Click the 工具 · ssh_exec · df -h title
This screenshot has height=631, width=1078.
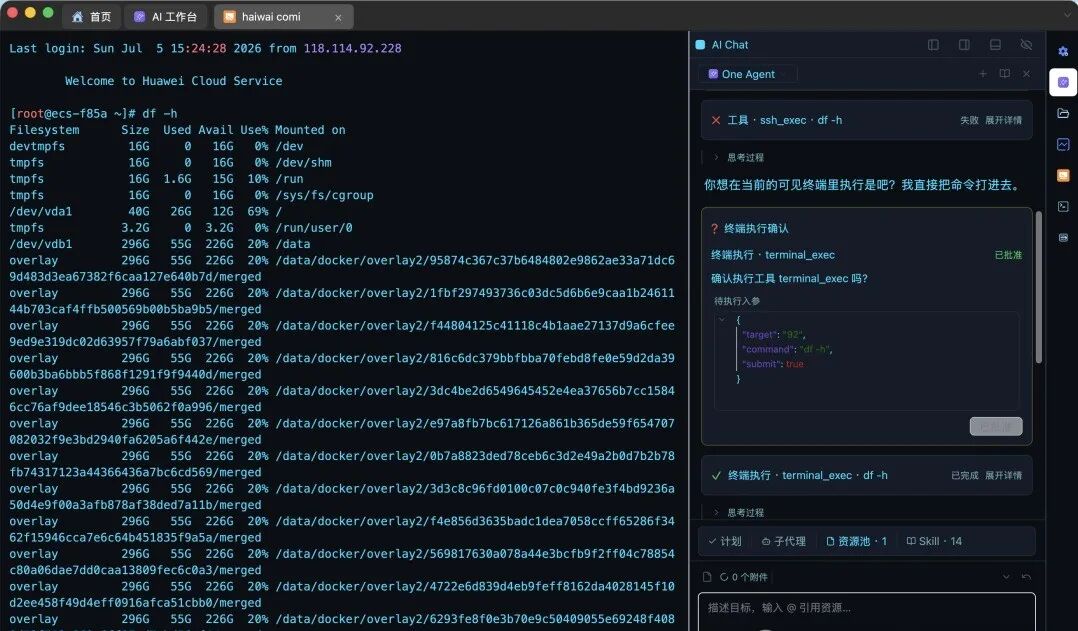(x=784, y=120)
